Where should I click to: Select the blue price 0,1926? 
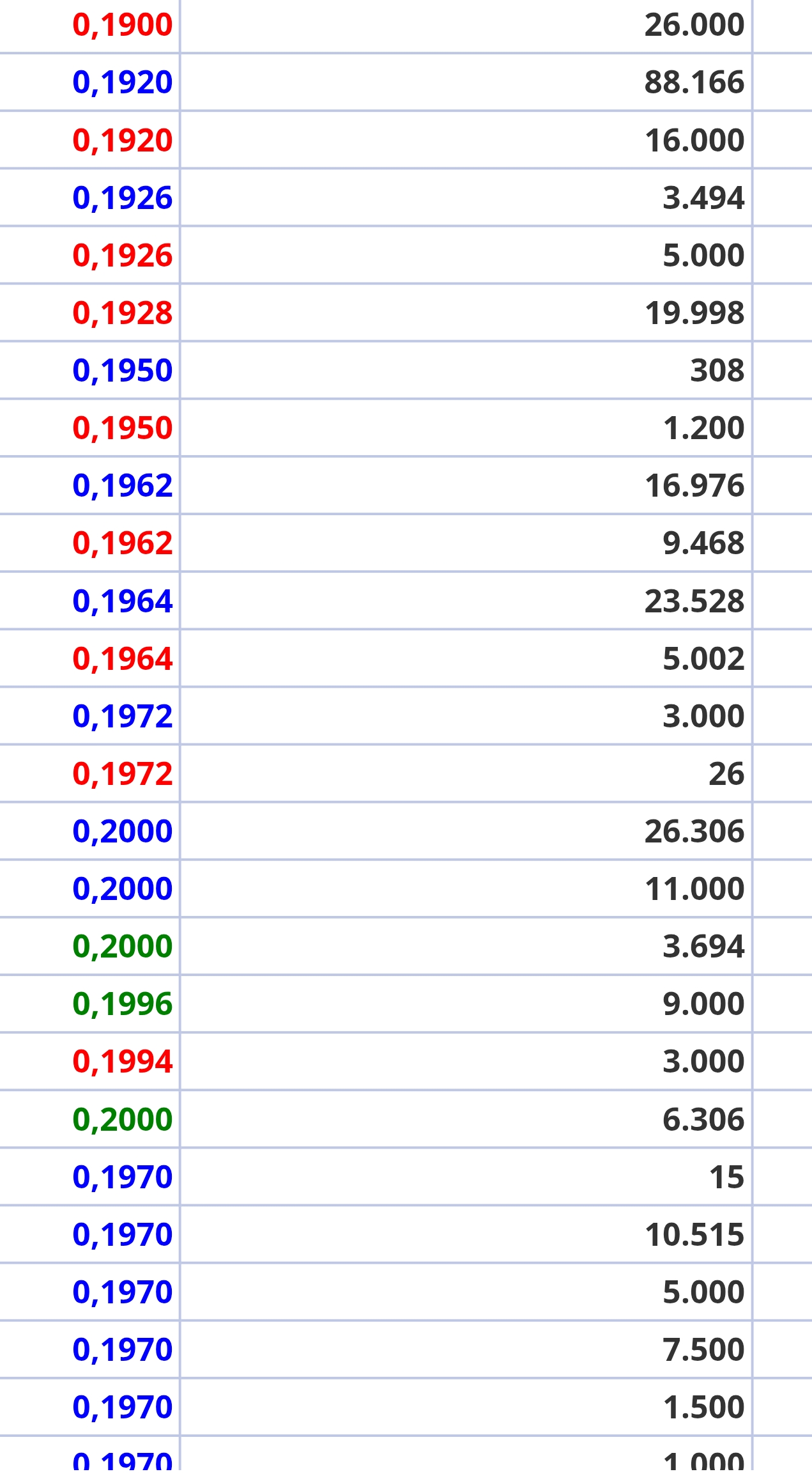click(x=123, y=198)
